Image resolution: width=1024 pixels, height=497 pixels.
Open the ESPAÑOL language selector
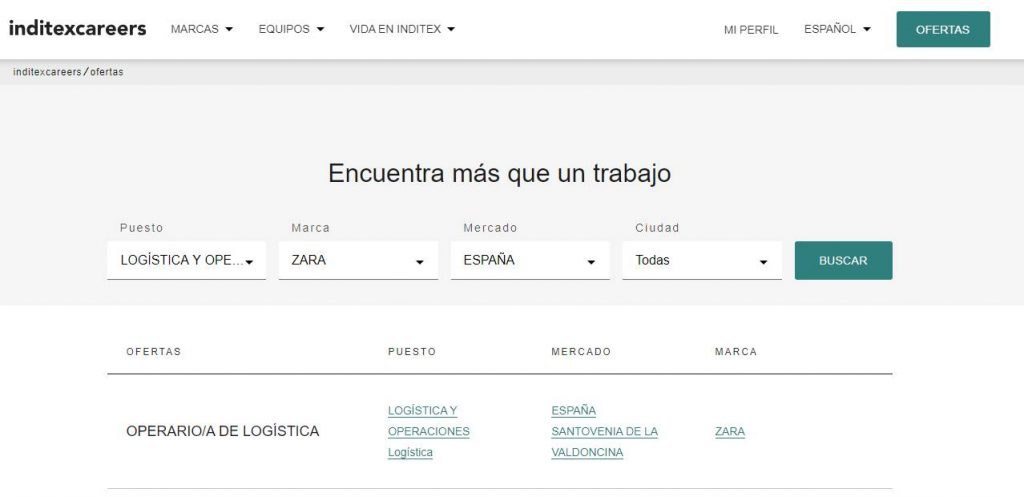tap(837, 29)
